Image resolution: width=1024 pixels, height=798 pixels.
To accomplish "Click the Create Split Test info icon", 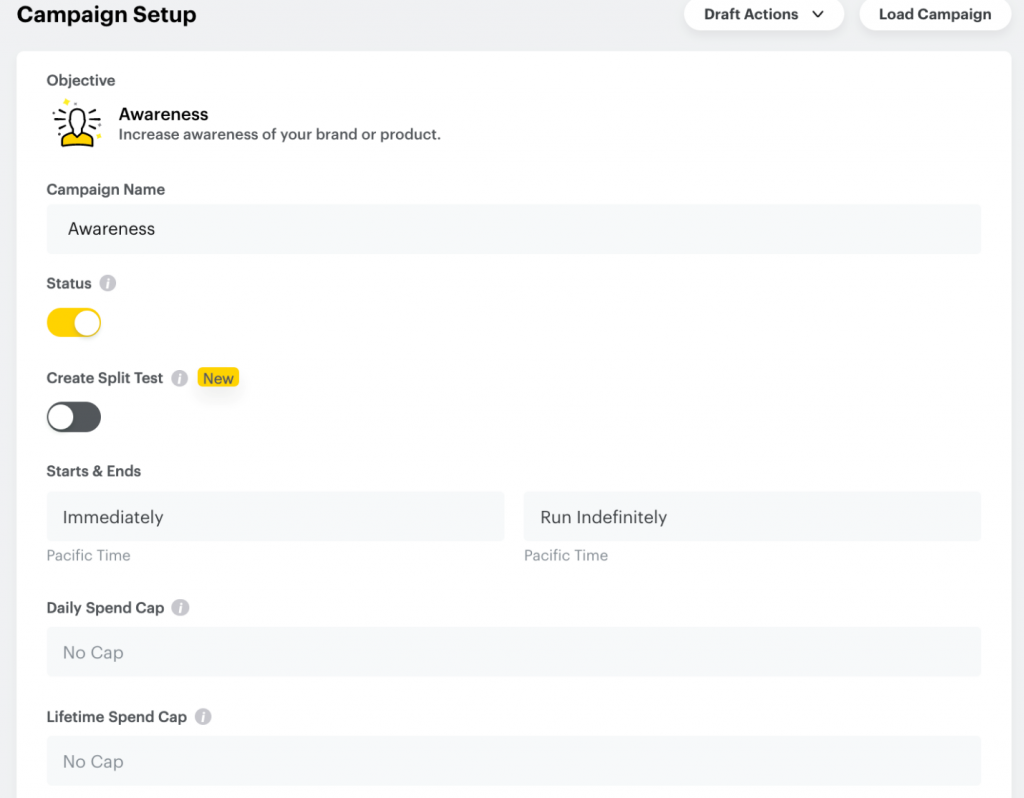I will tap(180, 378).
